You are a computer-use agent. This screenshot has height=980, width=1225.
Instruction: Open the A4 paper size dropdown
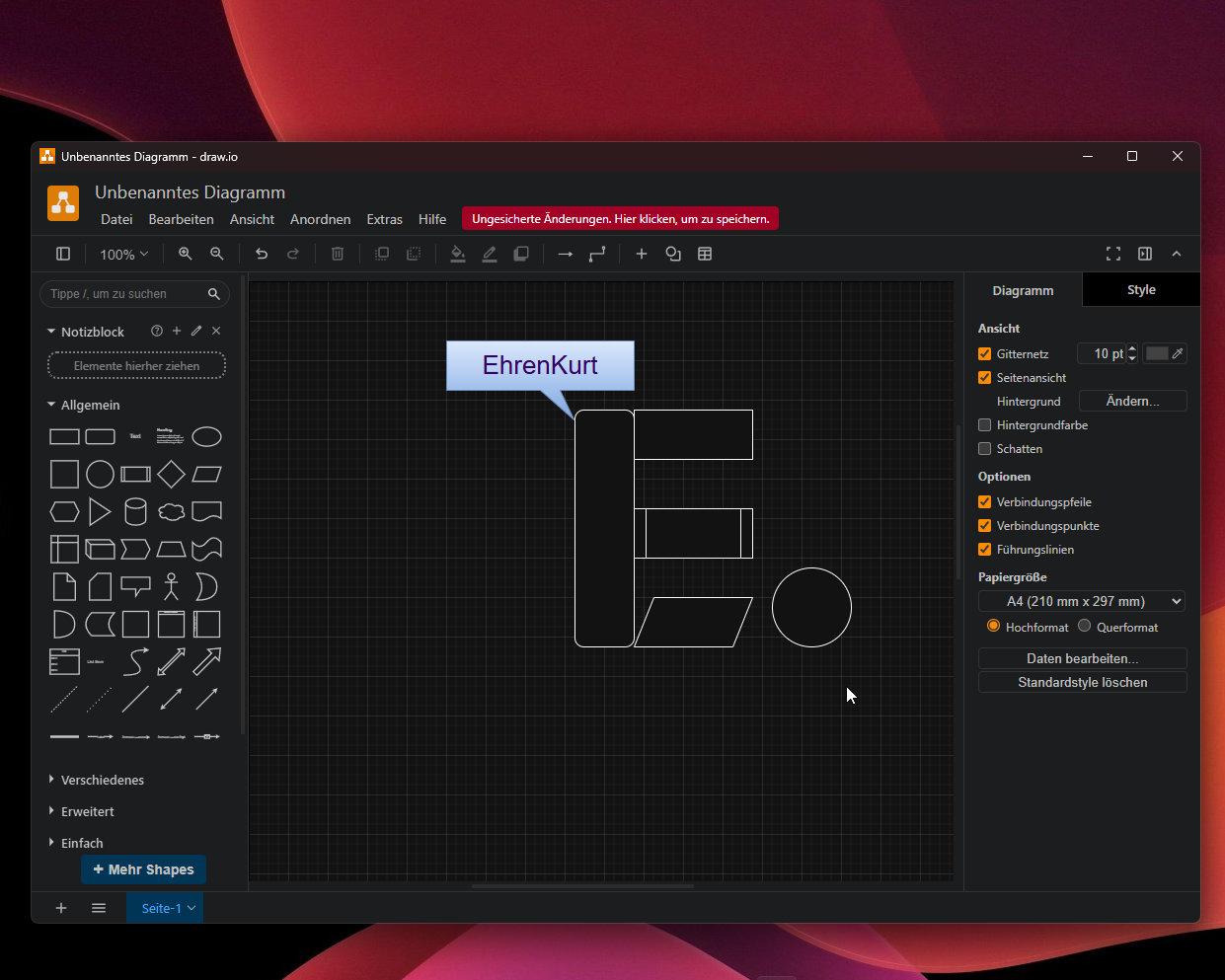pos(1082,601)
